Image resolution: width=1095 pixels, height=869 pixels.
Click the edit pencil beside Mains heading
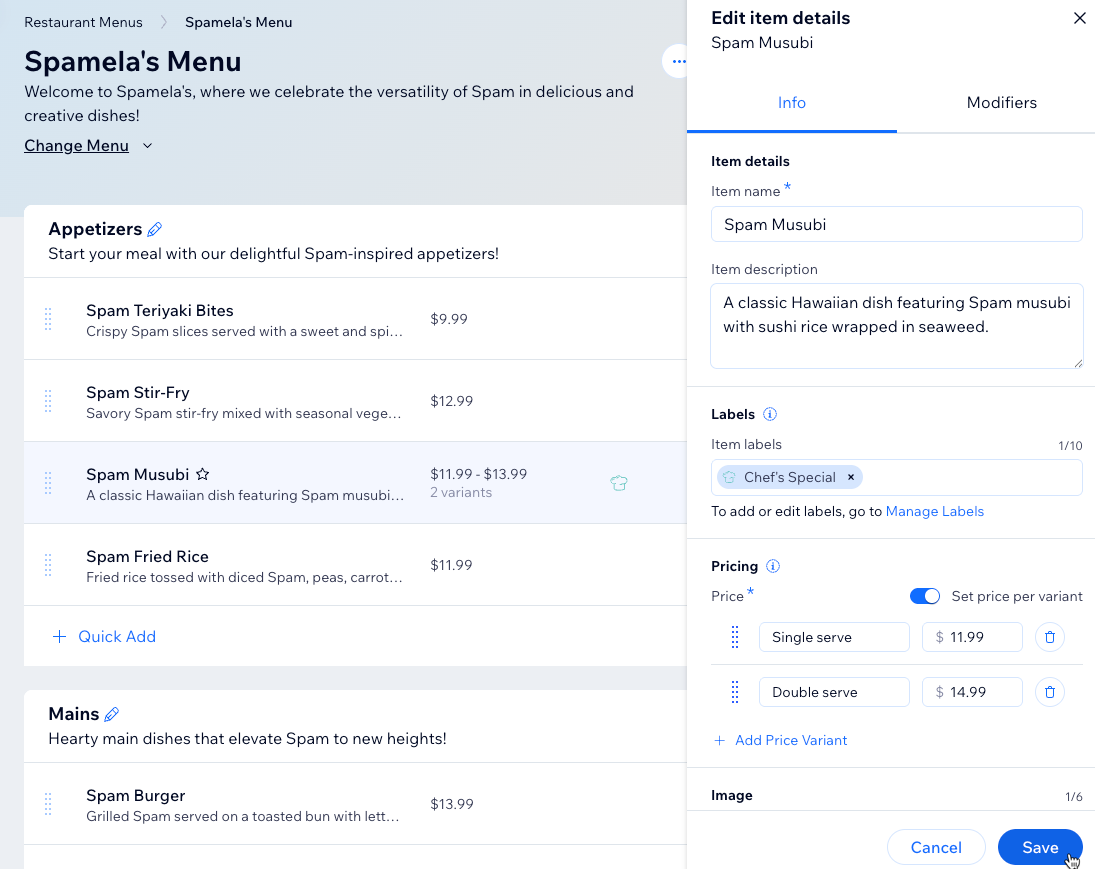coord(112,714)
